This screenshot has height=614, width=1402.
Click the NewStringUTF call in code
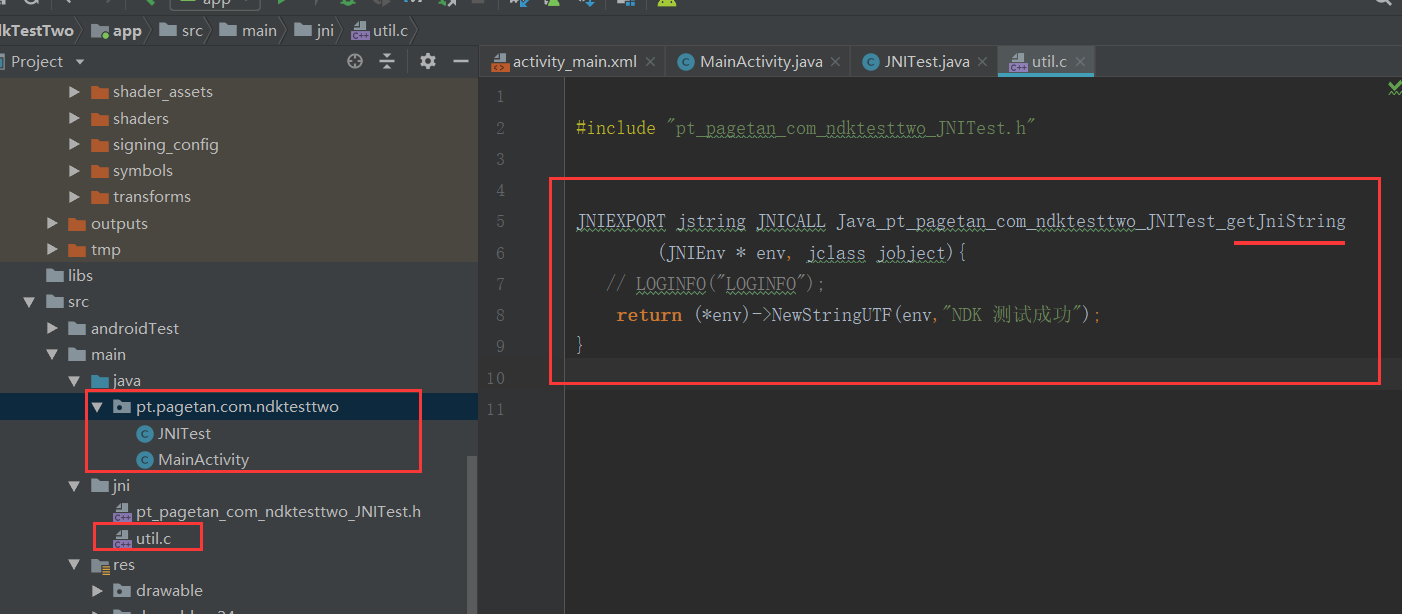[x=831, y=315]
